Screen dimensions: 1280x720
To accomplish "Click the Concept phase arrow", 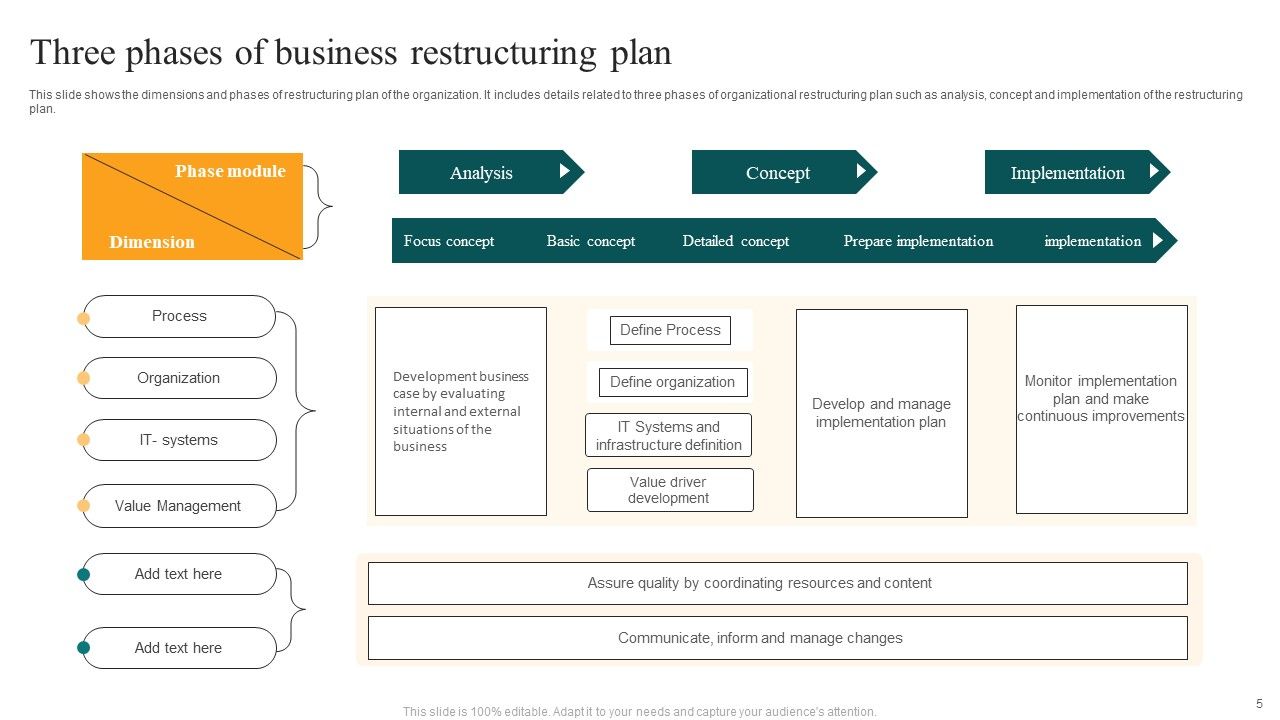I will 779,172.
